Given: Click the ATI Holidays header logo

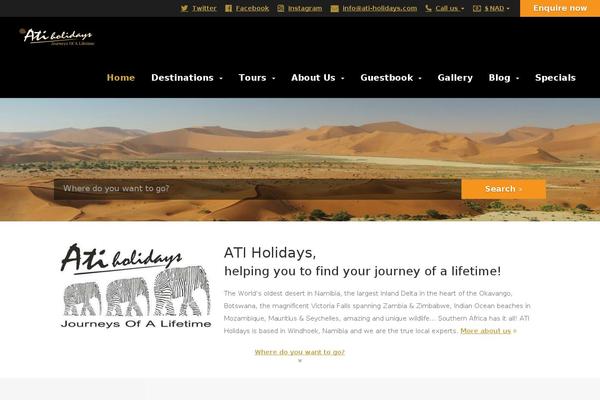Looking at the screenshot, I should (57, 37).
